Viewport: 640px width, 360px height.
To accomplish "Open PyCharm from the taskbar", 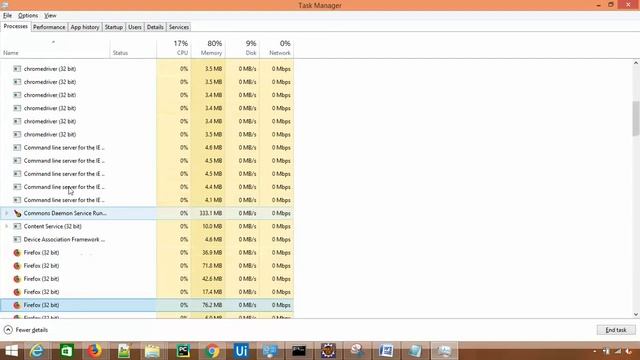I will click(183, 351).
